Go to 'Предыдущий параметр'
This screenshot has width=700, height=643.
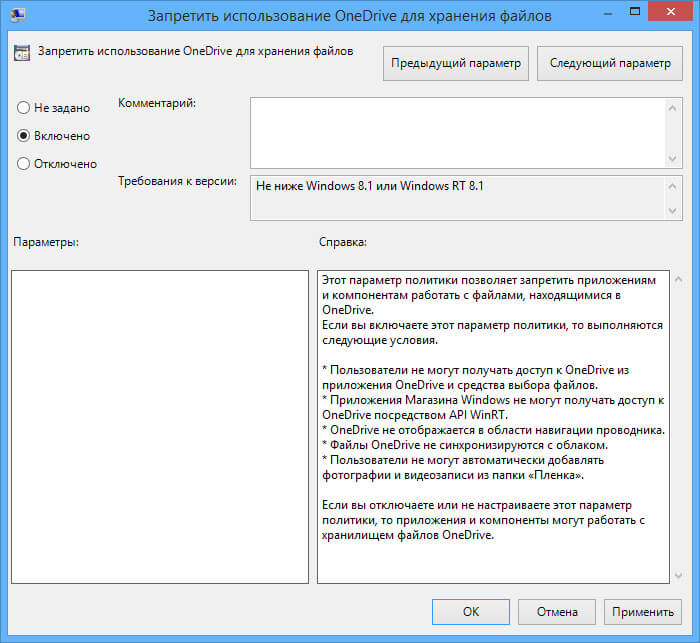tap(456, 63)
